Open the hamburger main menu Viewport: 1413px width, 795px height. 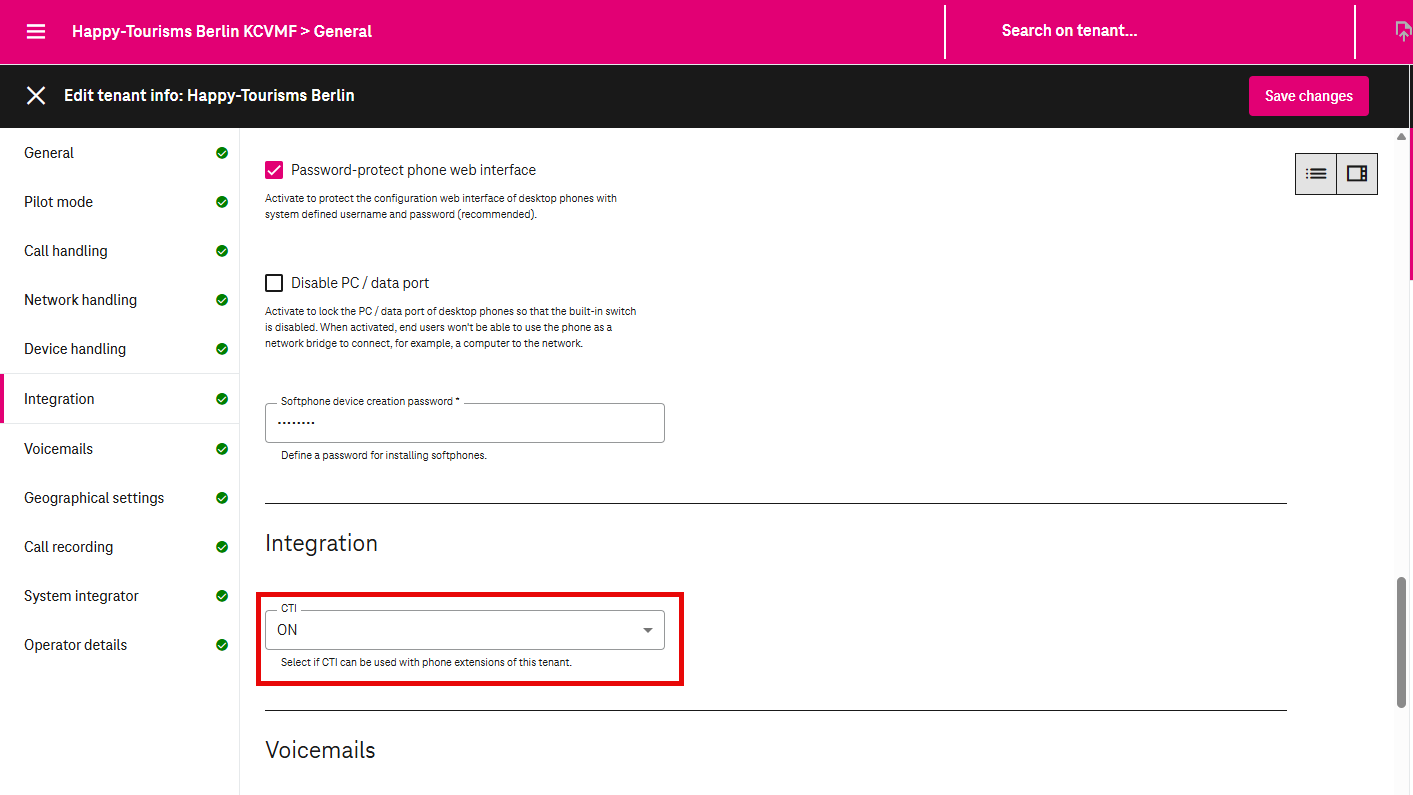[x=36, y=31]
